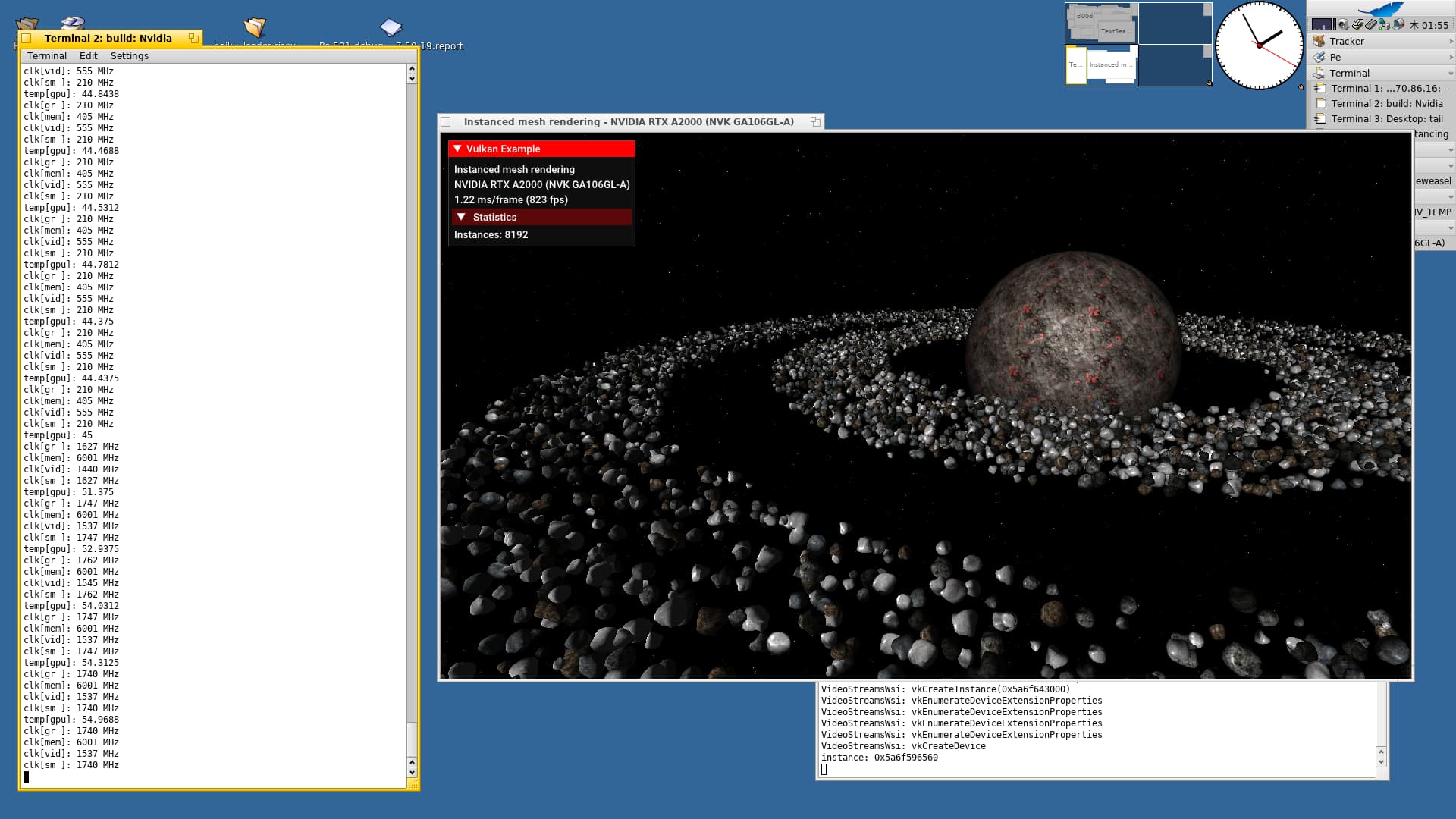Click the Terminal 2 window zoom button
Viewport: 1456px width, 819px height.
[193, 38]
